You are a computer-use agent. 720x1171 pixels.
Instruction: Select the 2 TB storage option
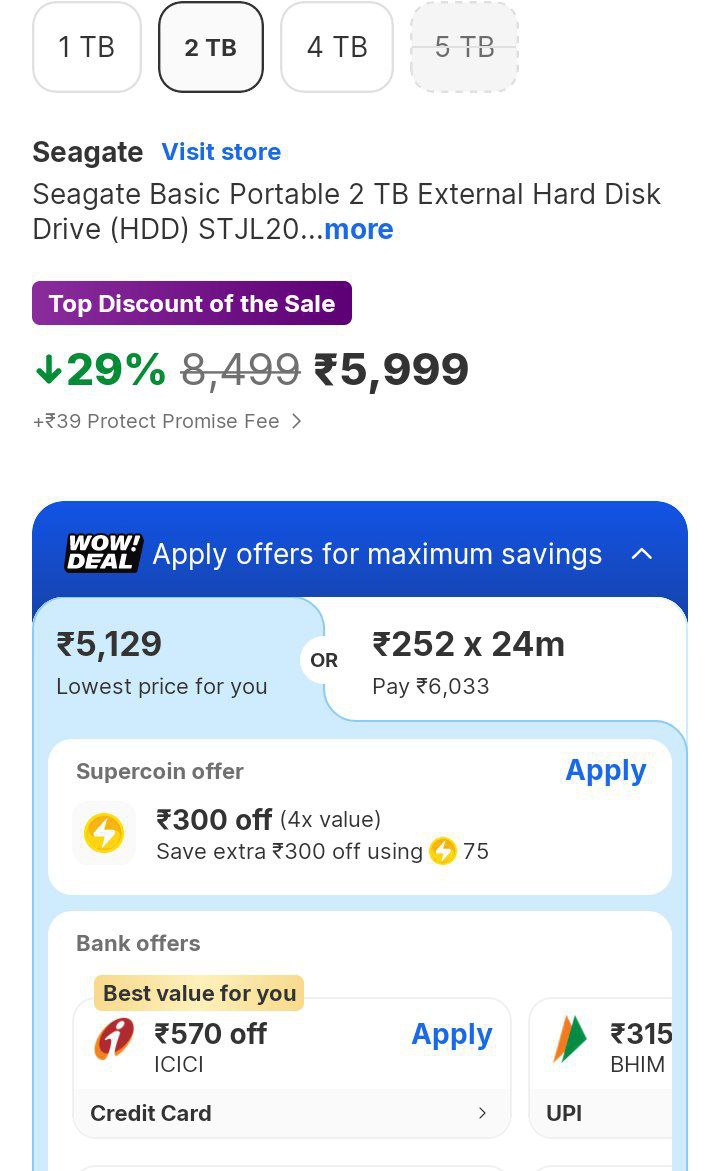point(210,47)
